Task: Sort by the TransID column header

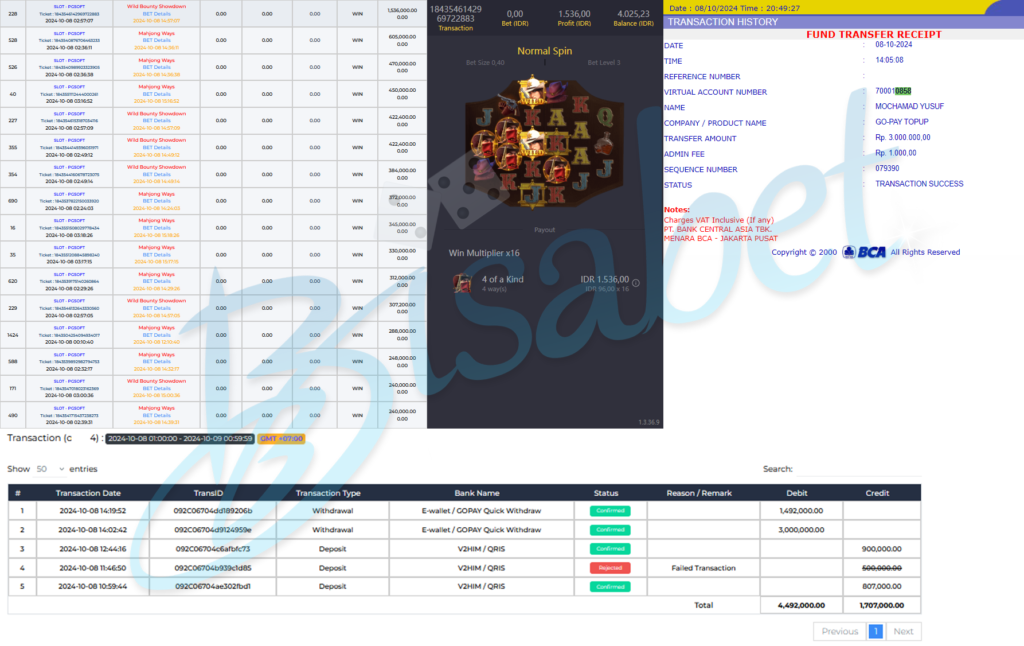Action: coord(208,493)
